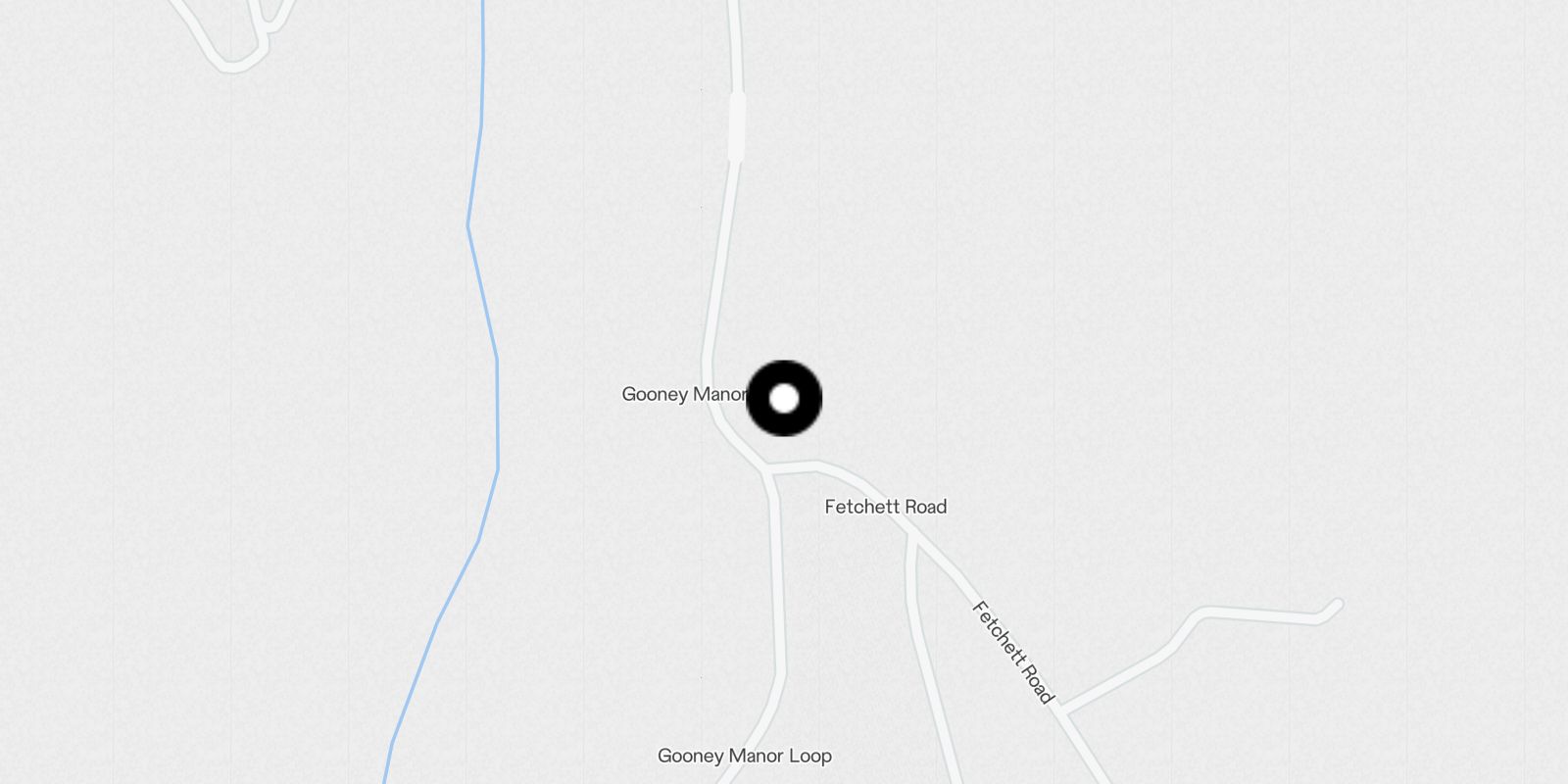Select the Gooney Manor Loop label
1568x784 pixels.
[745, 756]
